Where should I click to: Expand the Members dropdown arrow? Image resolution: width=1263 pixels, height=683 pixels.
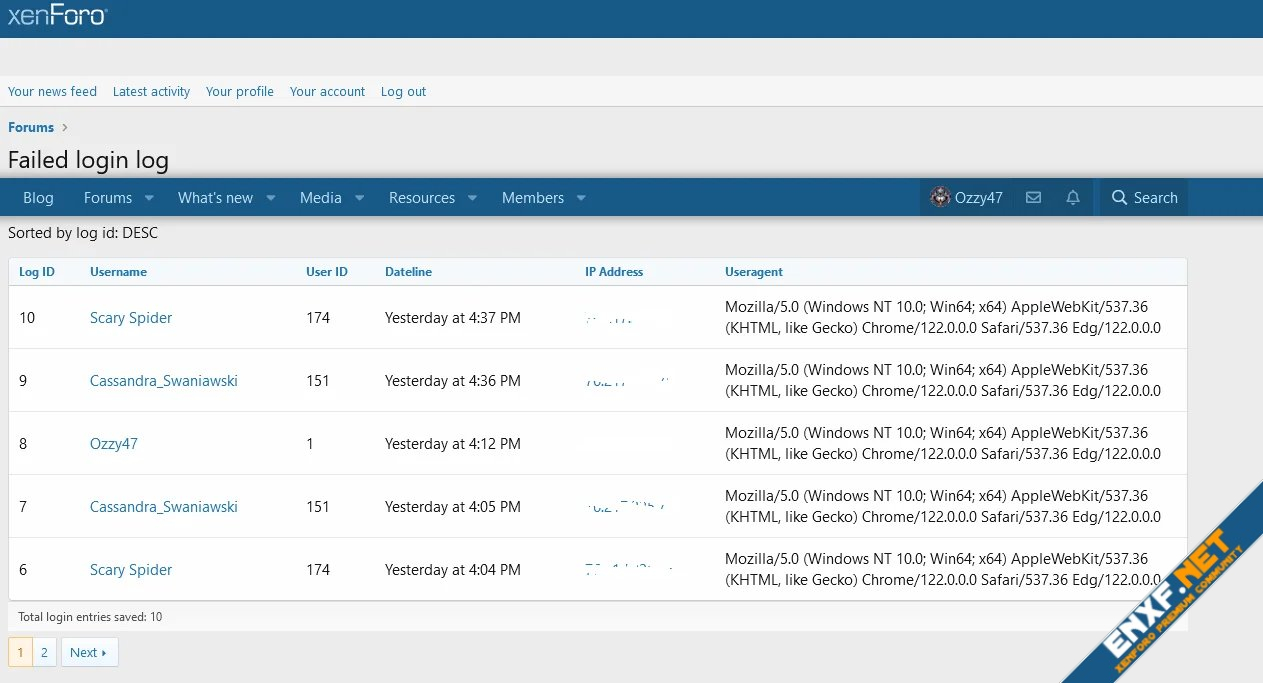tap(581, 198)
